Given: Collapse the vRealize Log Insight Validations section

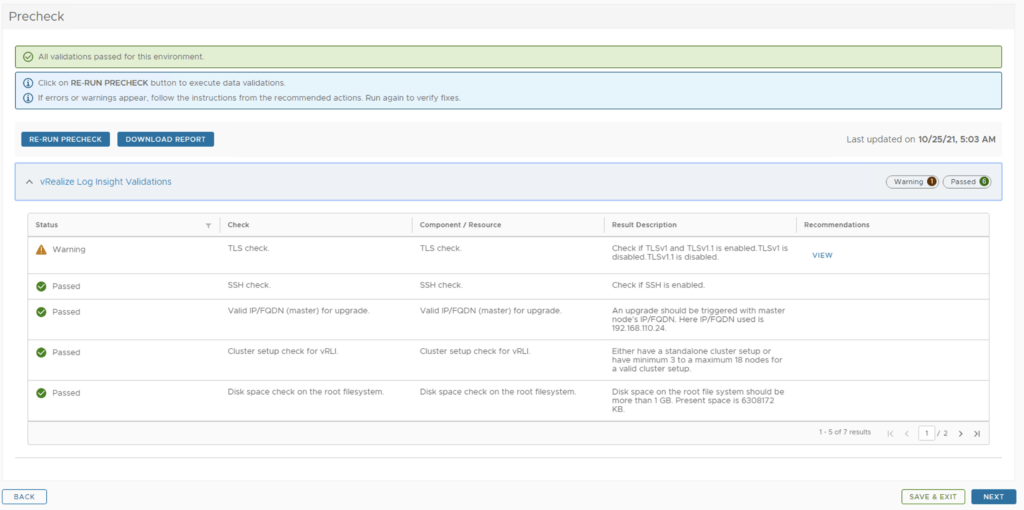Looking at the screenshot, I should 29,182.
